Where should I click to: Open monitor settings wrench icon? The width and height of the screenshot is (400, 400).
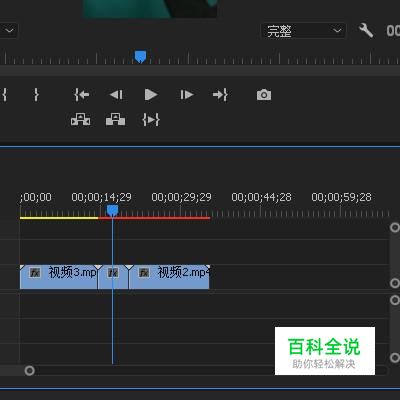coord(366,31)
